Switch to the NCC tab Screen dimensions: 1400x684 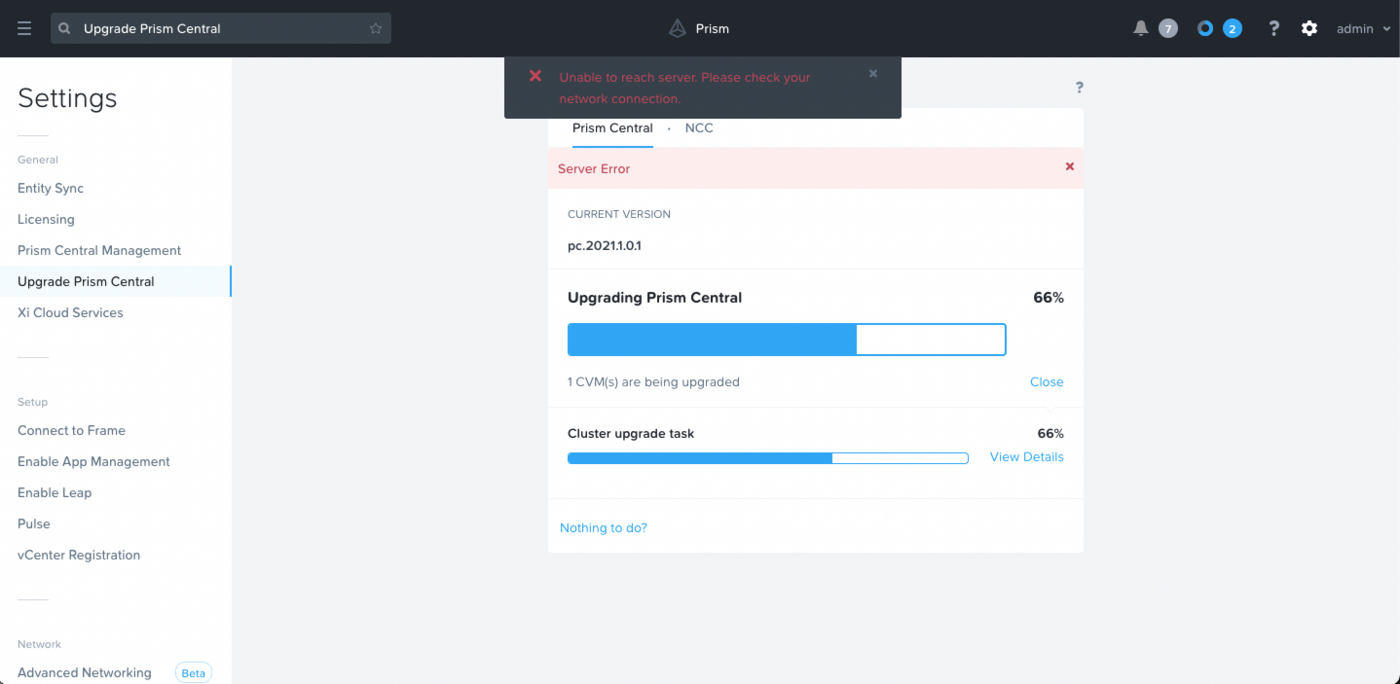tap(699, 128)
